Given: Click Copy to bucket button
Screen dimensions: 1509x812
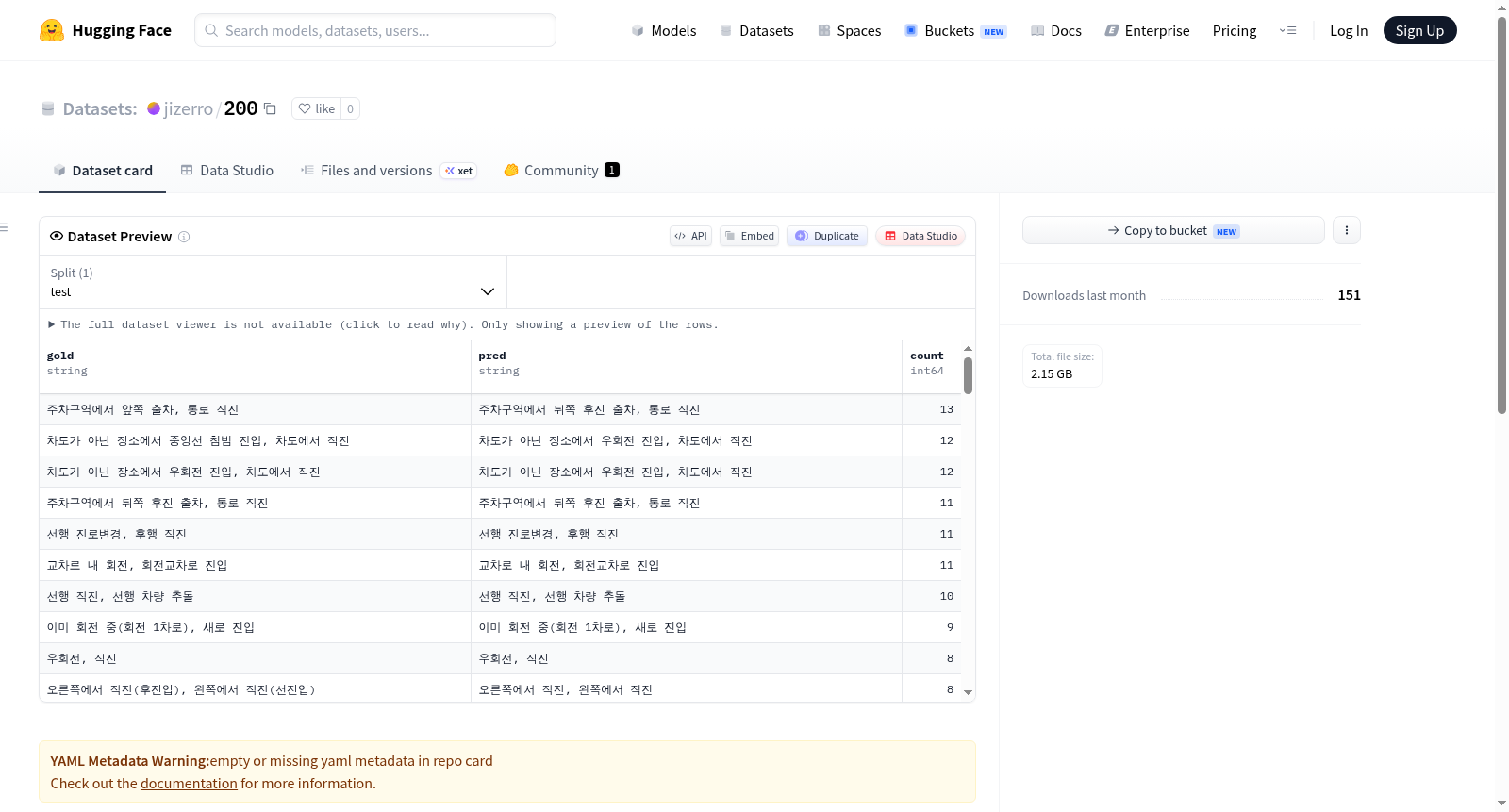Looking at the screenshot, I should click(x=1173, y=230).
